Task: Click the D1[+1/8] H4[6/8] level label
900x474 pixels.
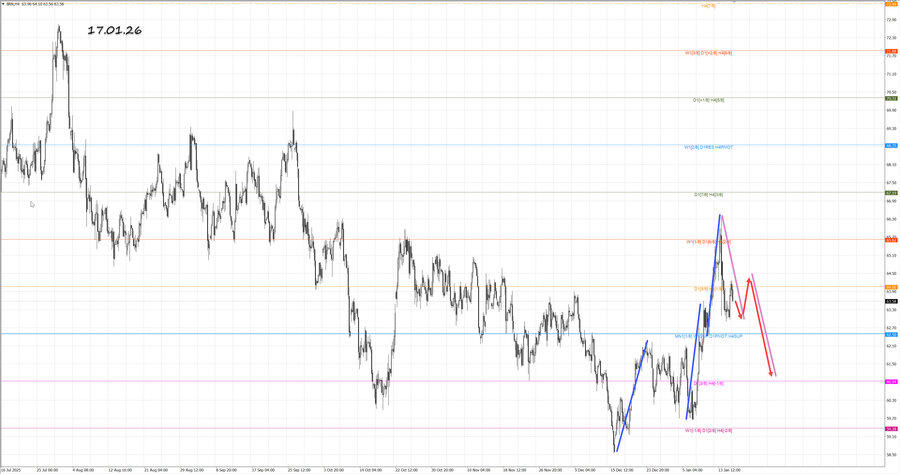Action: [708, 100]
